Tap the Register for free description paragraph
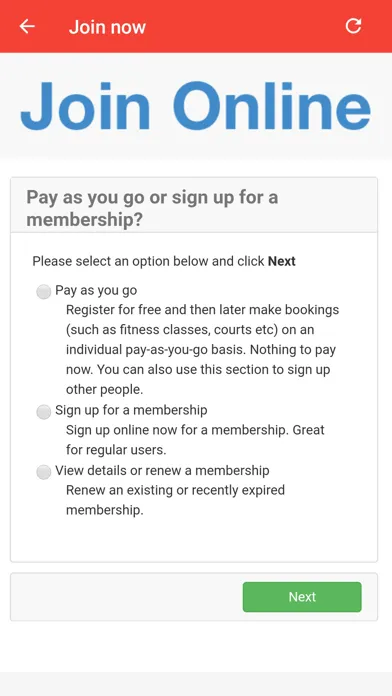The image size is (392, 696). [x=202, y=349]
